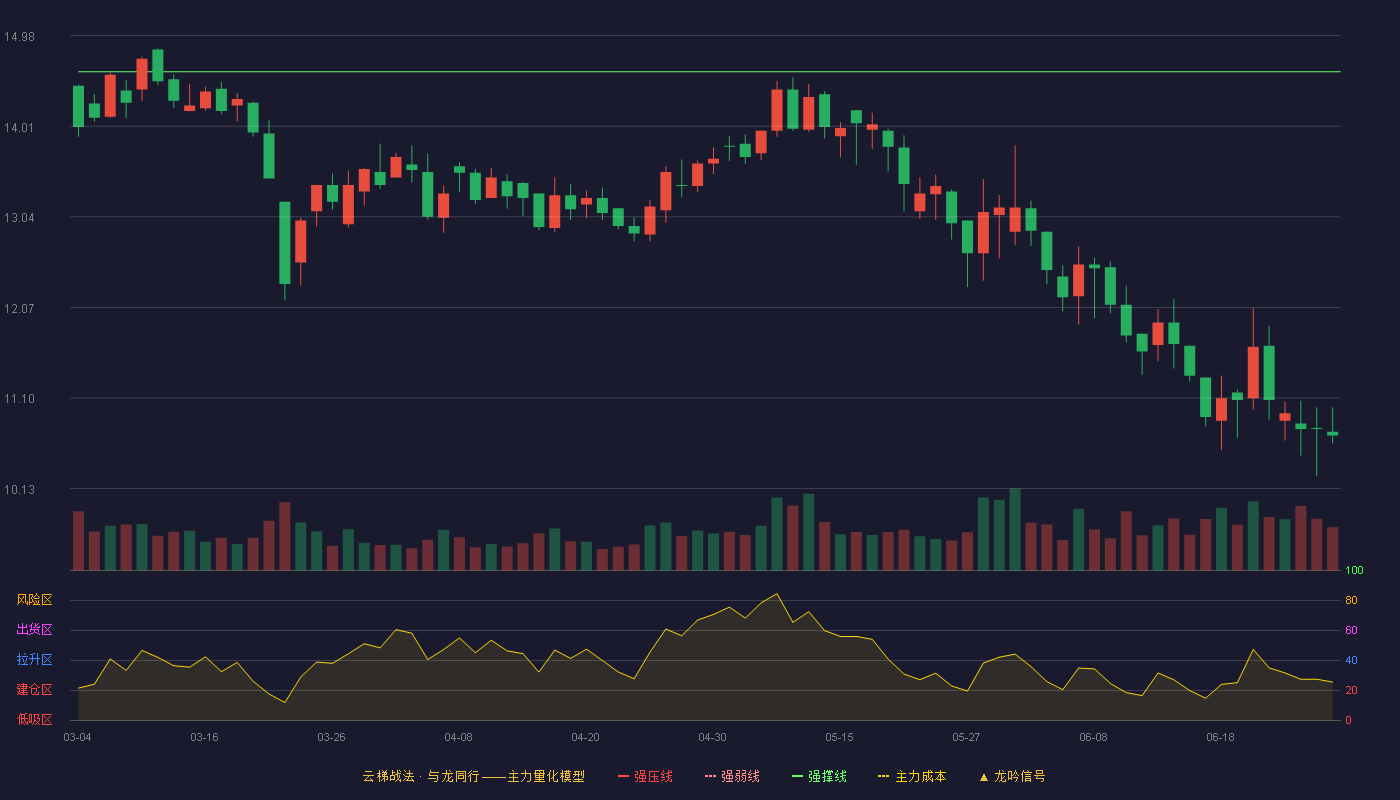Toggle the 强压线 legend entry
This screenshot has height=800, width=1400.
pyautogui.click(x=645, y=776)
